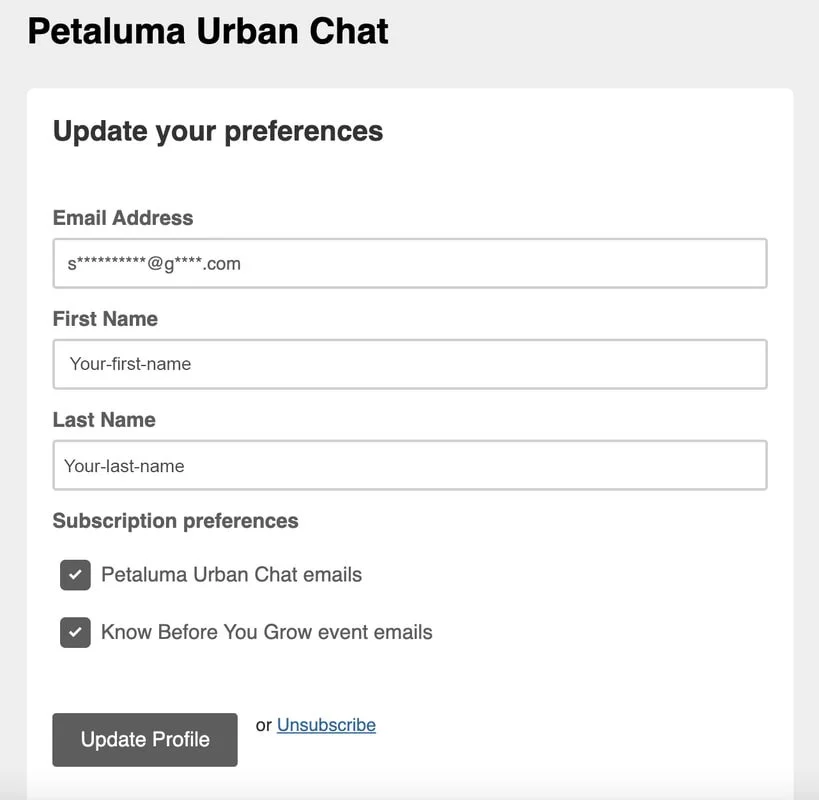Open the Unsubscribe link
The image size is (819, 800).
pos(326,725)
